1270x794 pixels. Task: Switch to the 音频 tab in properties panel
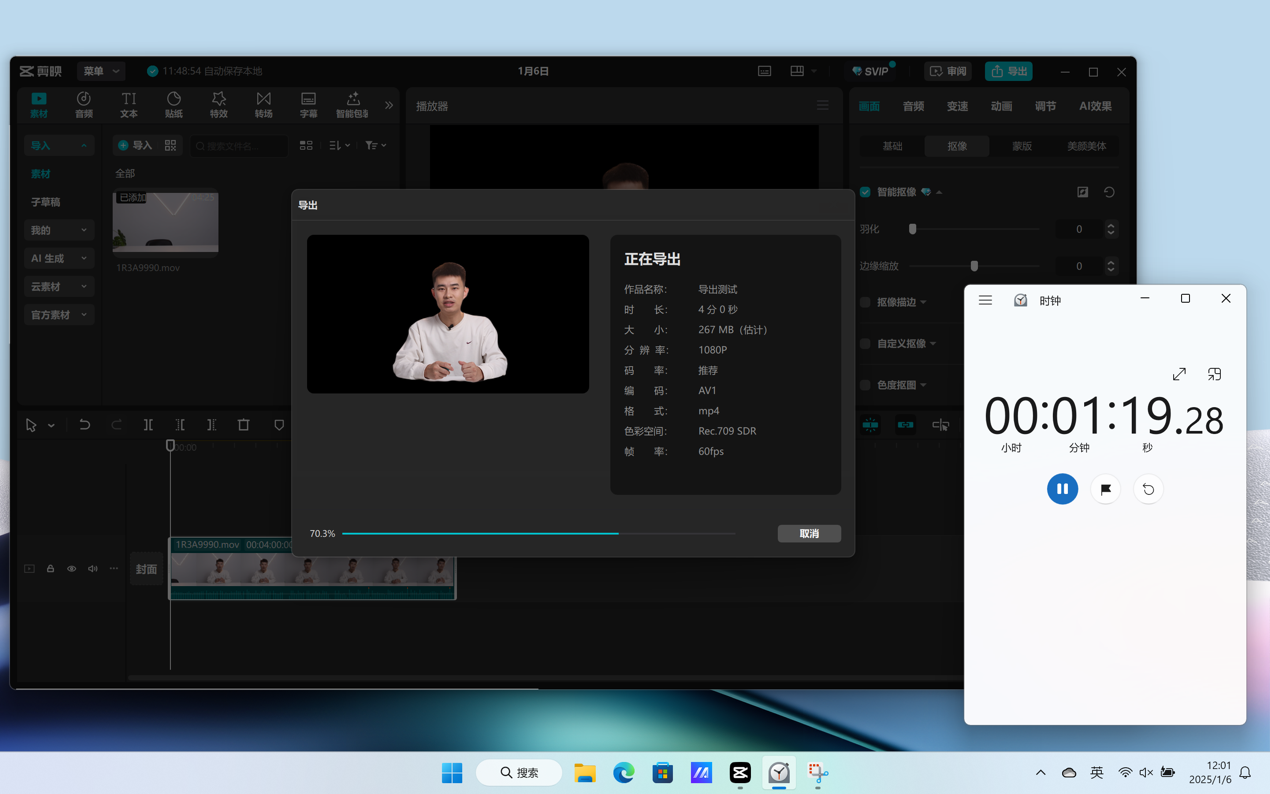[x=913, y=106]
